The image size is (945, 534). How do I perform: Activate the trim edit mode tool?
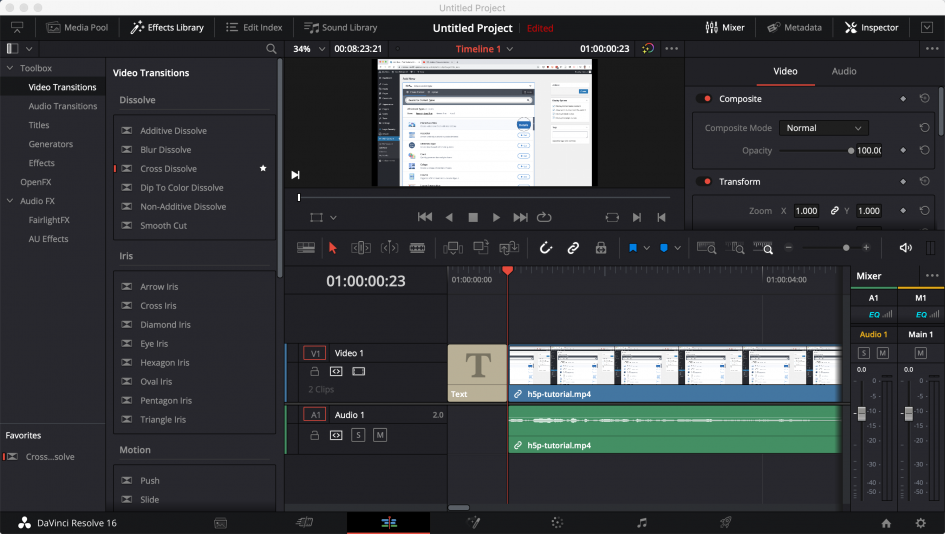361,248
